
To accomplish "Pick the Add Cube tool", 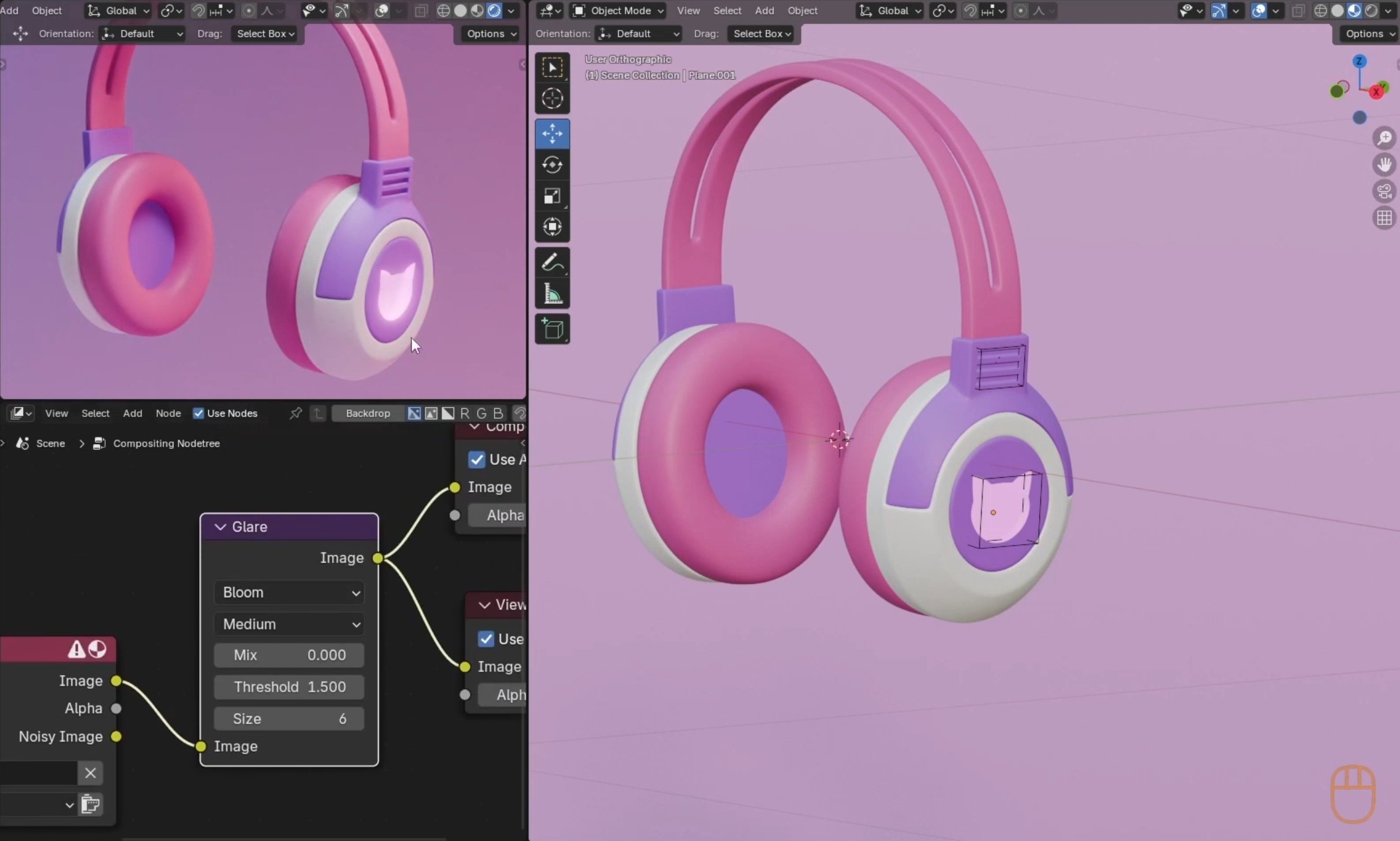I will (x=552, y=329).
